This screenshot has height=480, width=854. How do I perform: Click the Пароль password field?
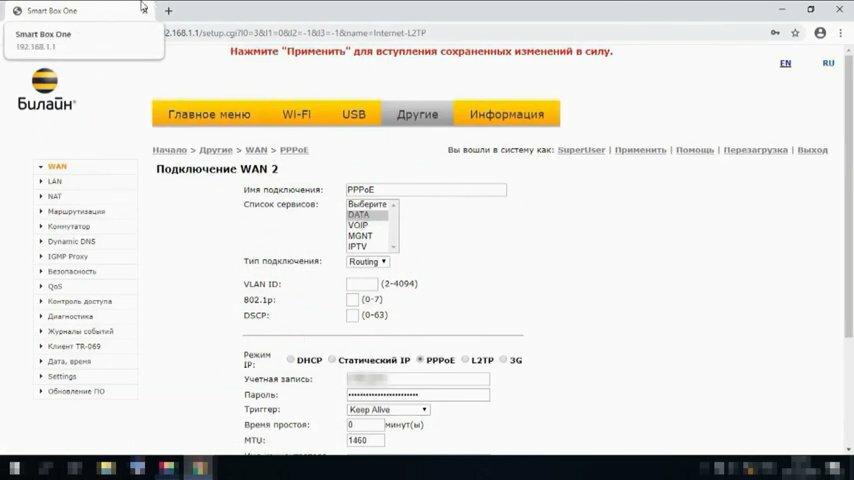coord(418,394)
